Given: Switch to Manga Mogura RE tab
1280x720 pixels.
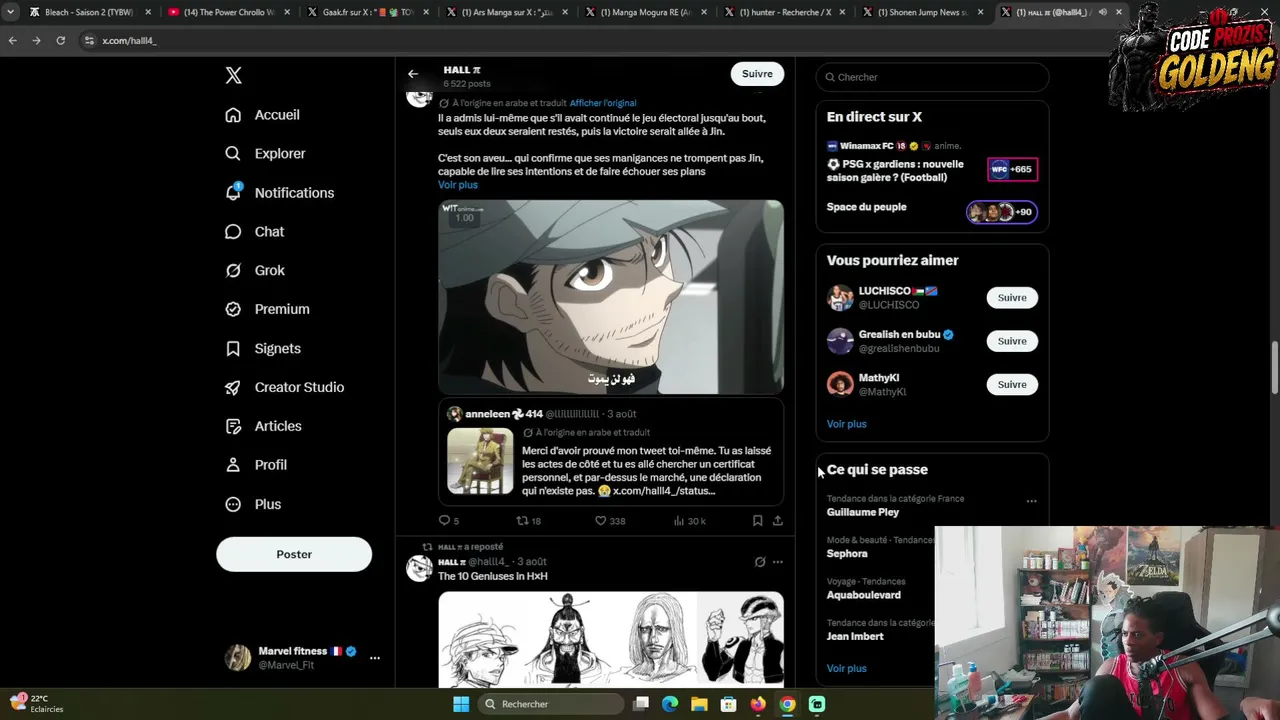Looking at the screenshot, I should (645, 12).
